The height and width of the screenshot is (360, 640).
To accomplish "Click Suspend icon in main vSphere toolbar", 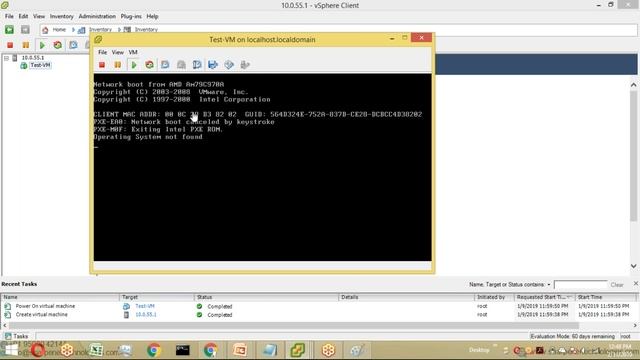I will [26, 45].
